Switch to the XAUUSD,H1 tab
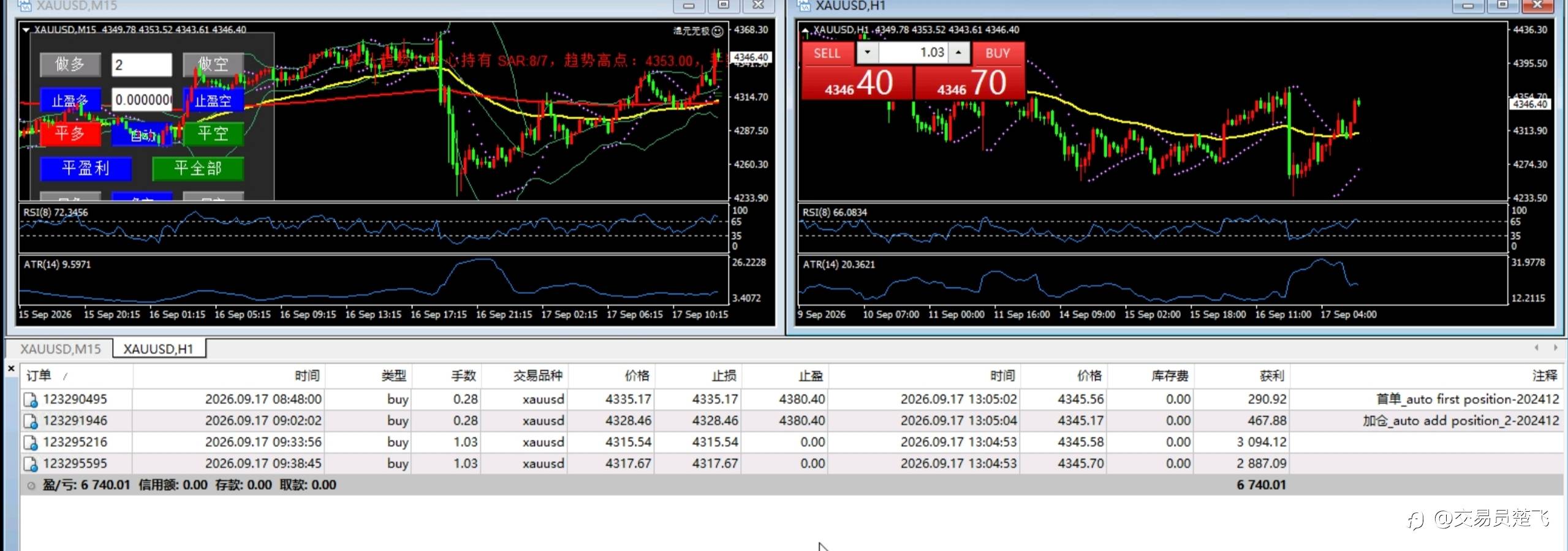Viewport: 1568px width, 551px height. coord(159,349)
